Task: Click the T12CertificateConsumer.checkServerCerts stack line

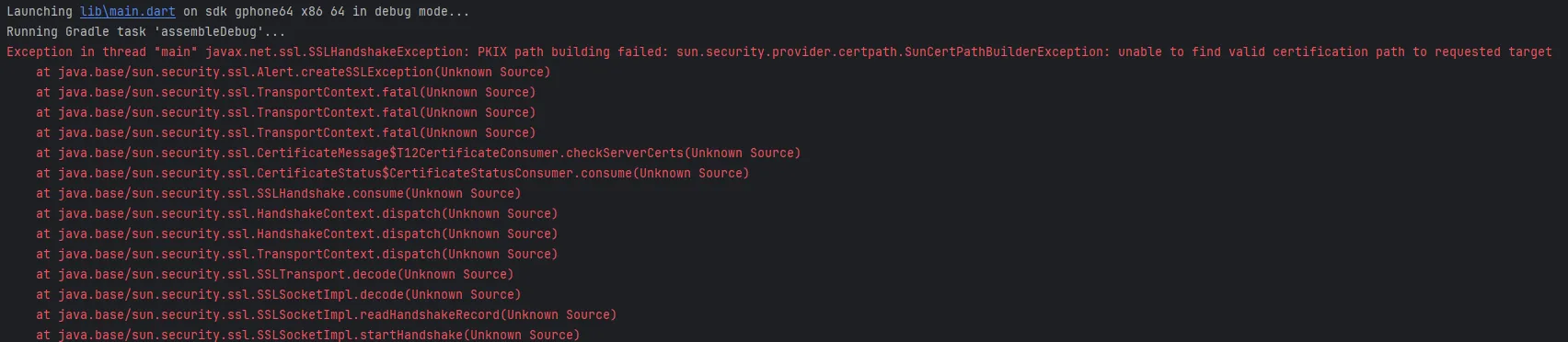Action: coord(419,154)
